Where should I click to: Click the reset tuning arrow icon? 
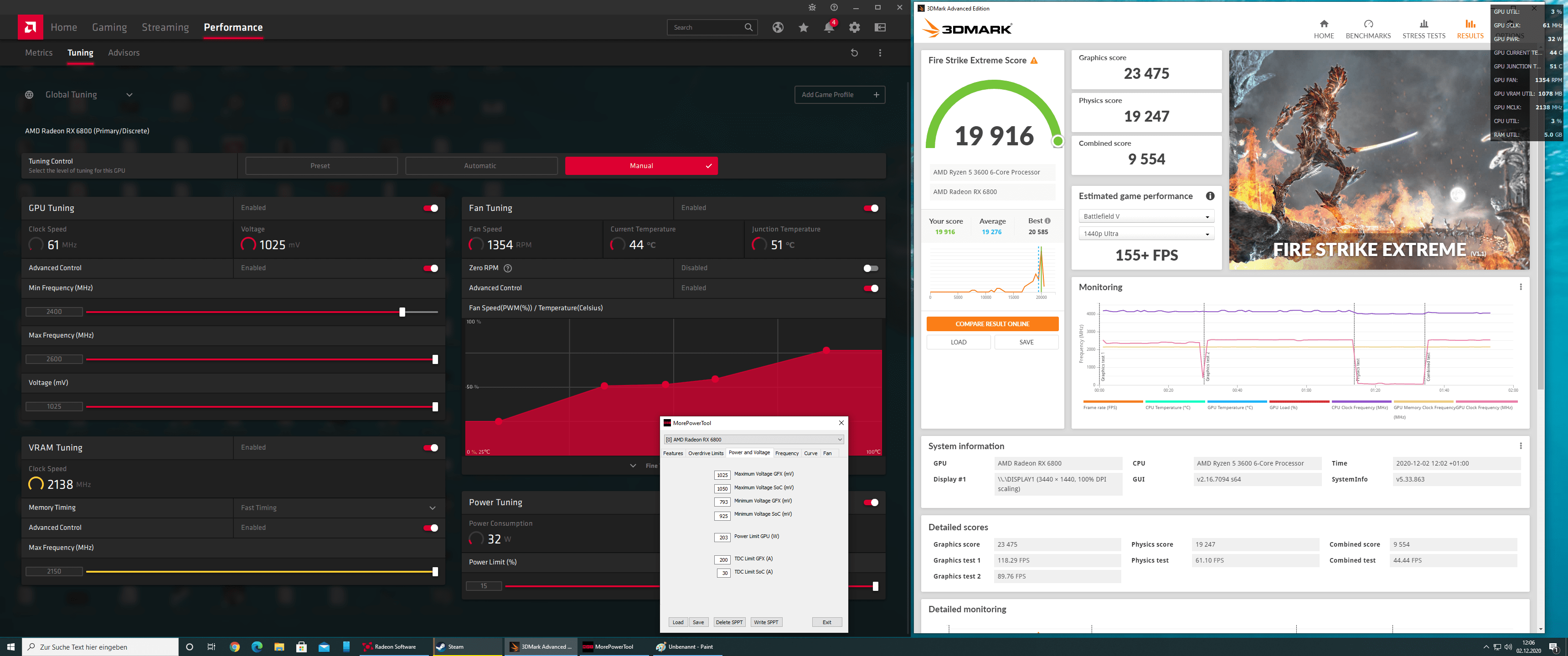click(854, 53)
